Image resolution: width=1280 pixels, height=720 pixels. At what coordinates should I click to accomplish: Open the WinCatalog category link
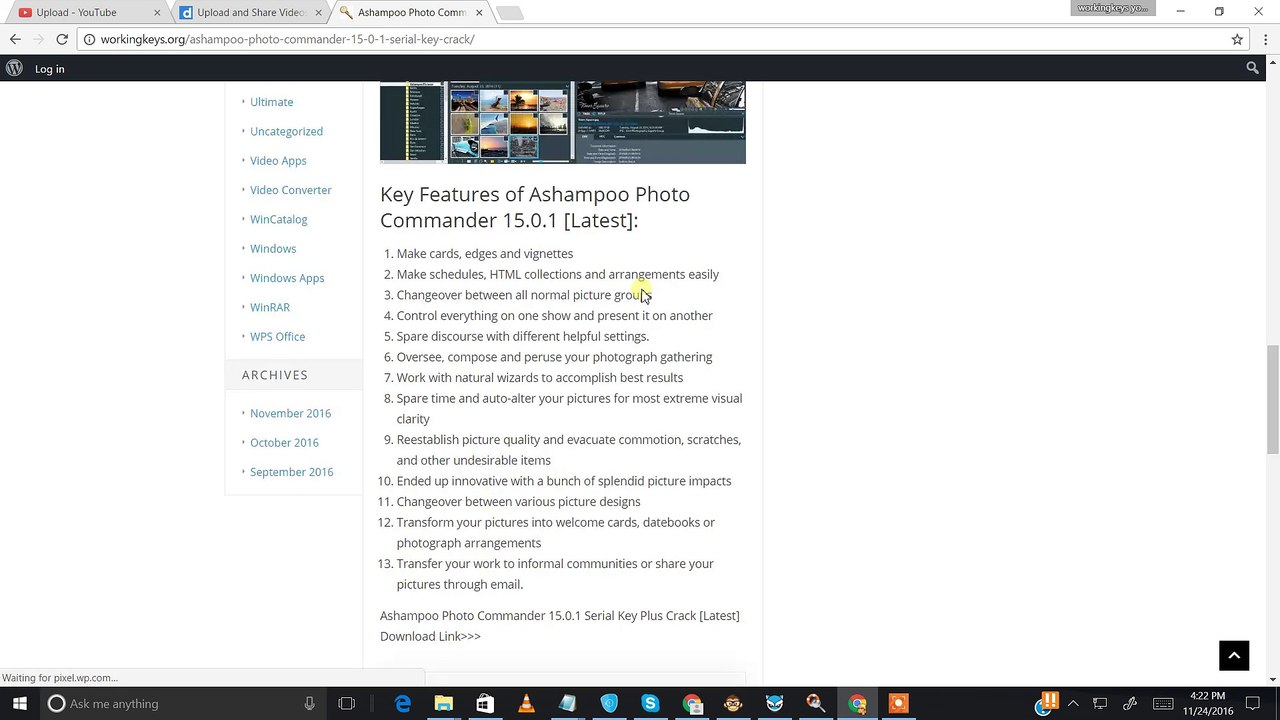click(x=278, y=219)
